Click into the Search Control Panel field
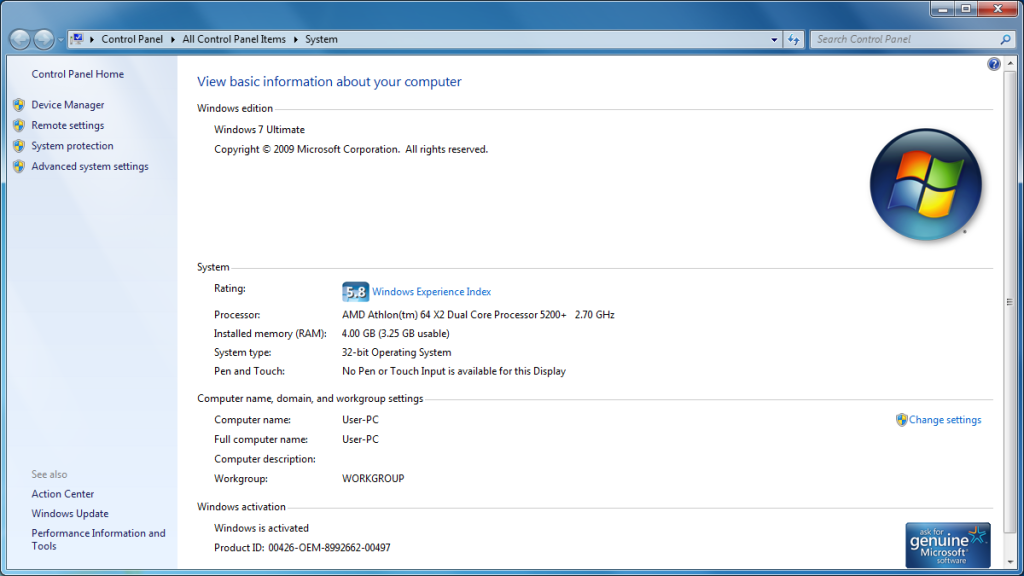The image size is (1024, 576). pyautogui.click(x=905, y=40)
